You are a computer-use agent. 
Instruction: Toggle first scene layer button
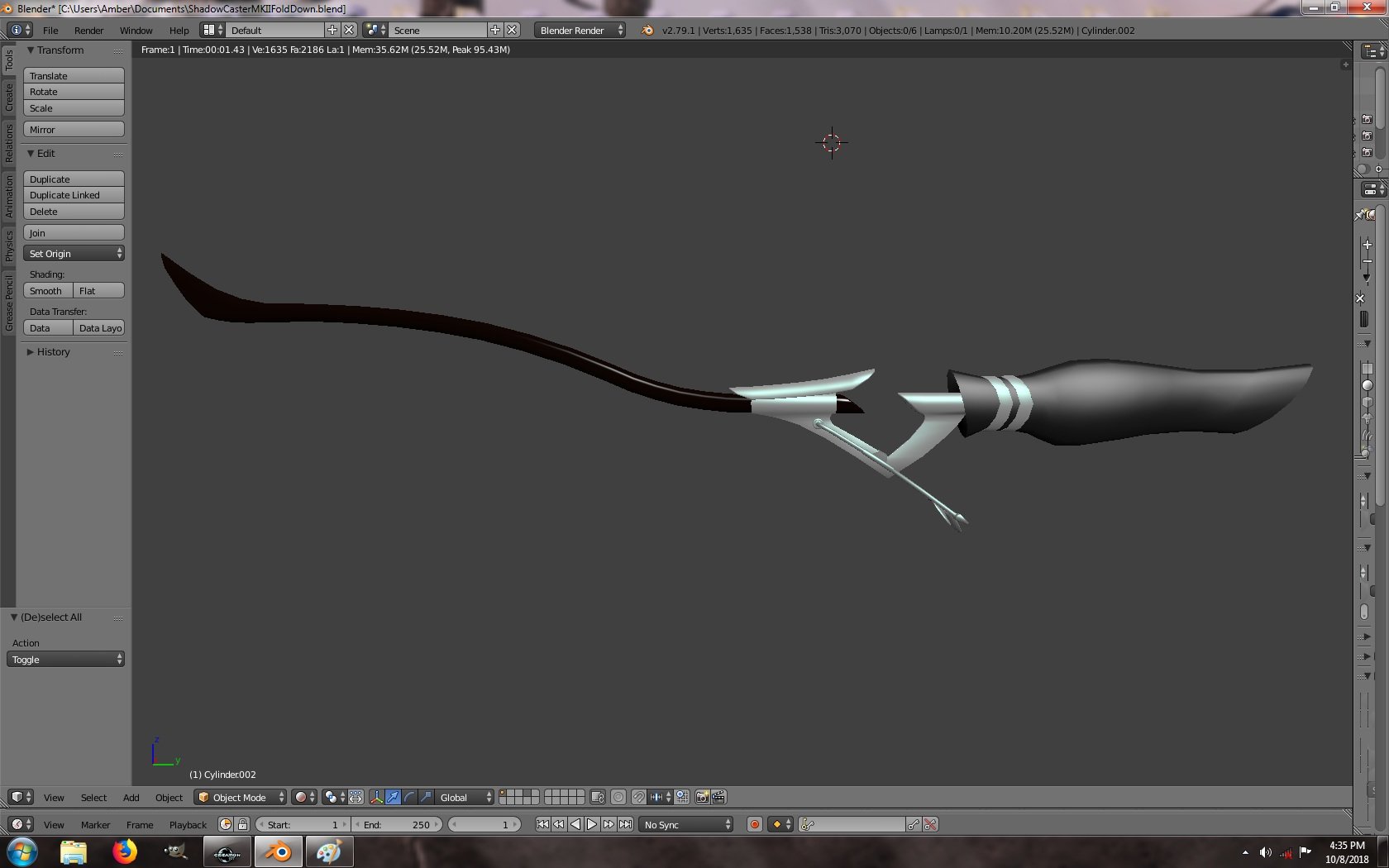click(504, 794)
